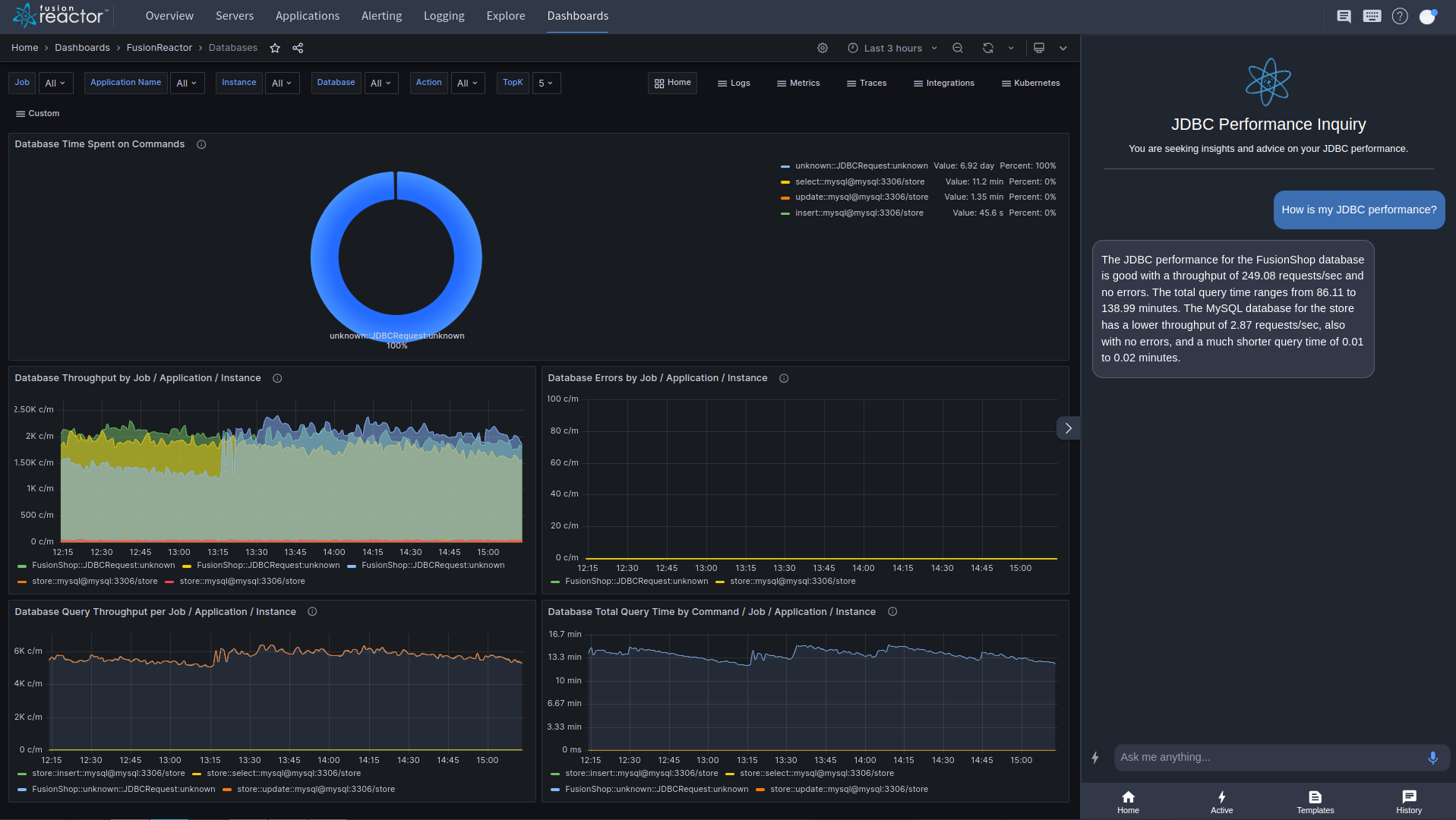Open the Job All dropdown
This screenshot has width=1456, height=820.
[x=55, y=84]
